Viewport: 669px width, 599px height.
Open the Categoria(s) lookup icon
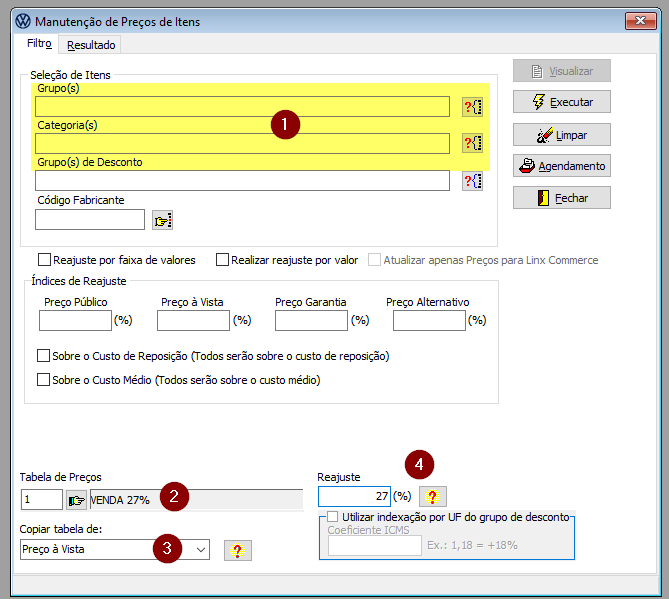coord(472,143)
